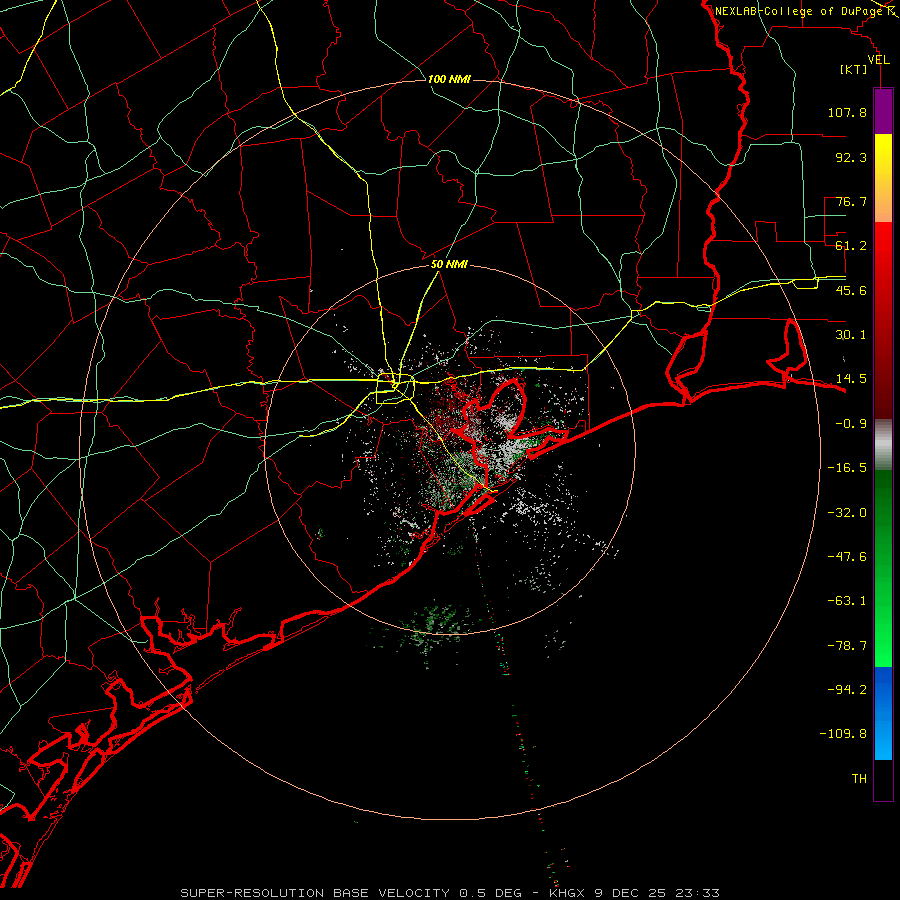Image resolution: width=900 pixels, height=900 pixels.
Task: Click the -32.0 velocity legend value
Action: pos(847,513)
